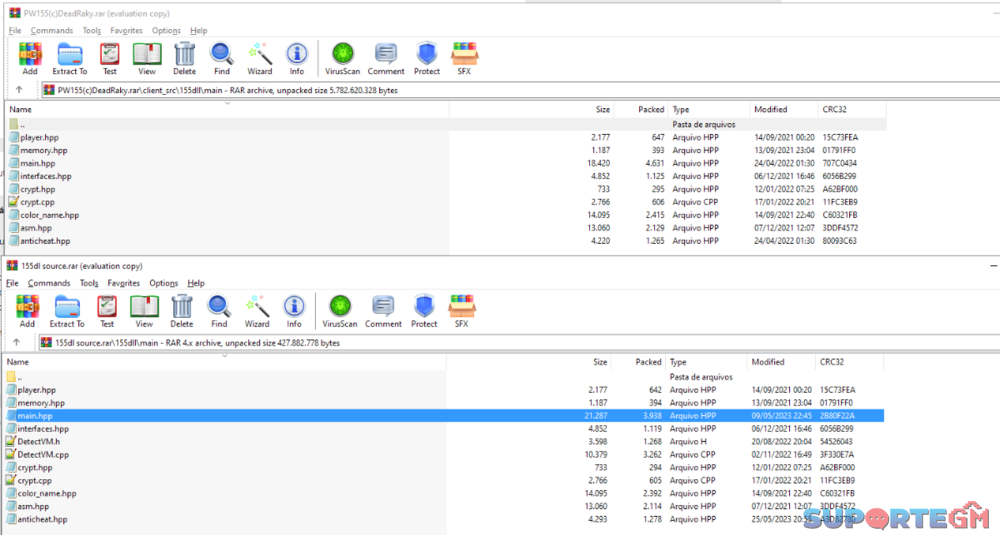This screenshot has width=1000, height=535.
Task: Click the Info icon in top window
Action: click(x=296, y=58)
